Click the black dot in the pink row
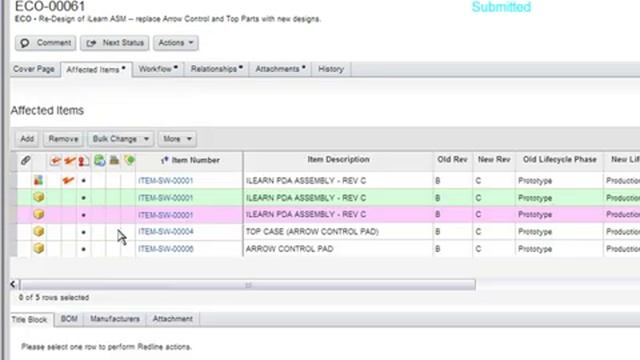The height and width of the screenshot is (360, 640). pyautogui.click(x=84, y=215)
